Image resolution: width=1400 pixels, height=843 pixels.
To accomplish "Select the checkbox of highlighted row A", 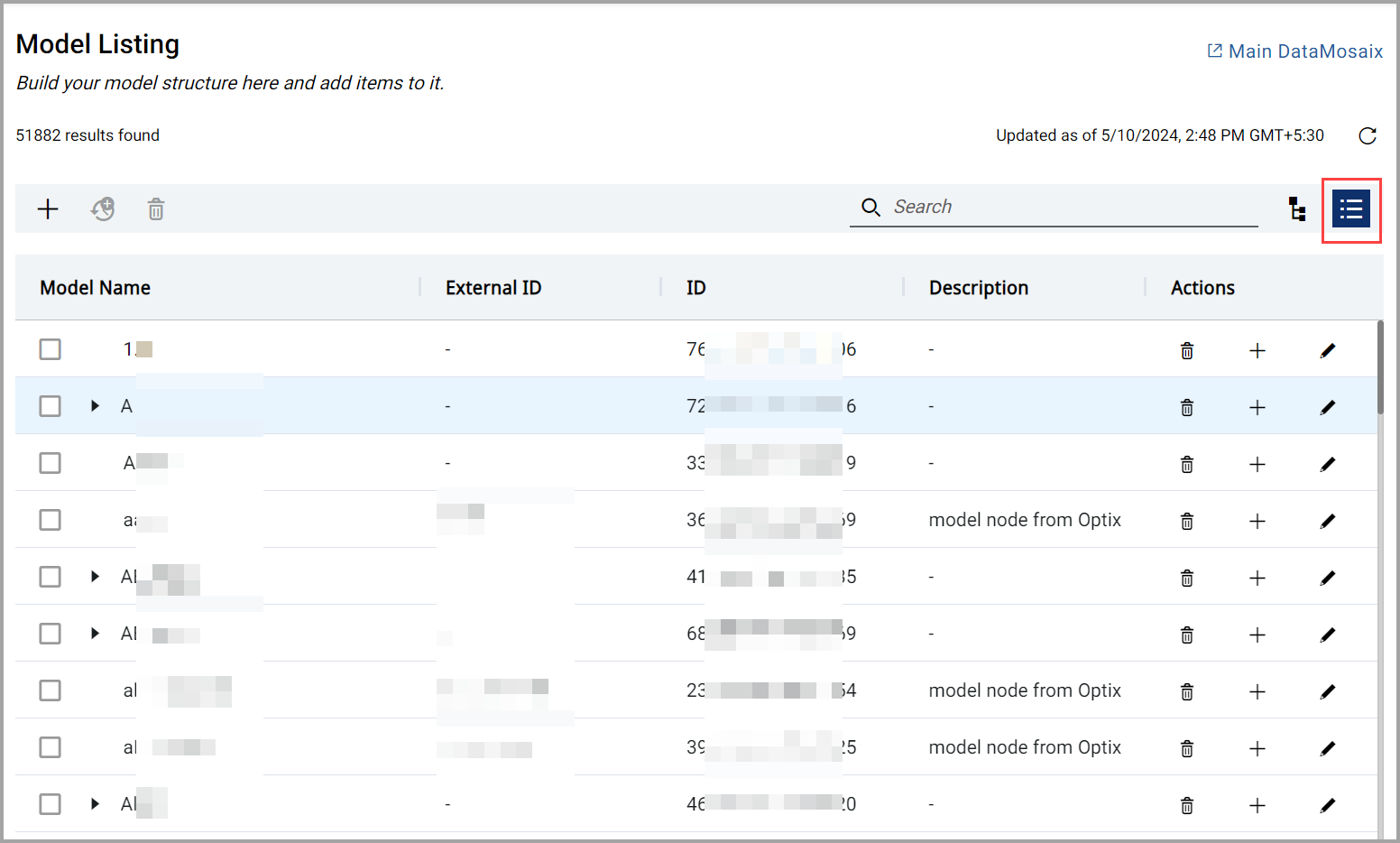I will 51,406.
